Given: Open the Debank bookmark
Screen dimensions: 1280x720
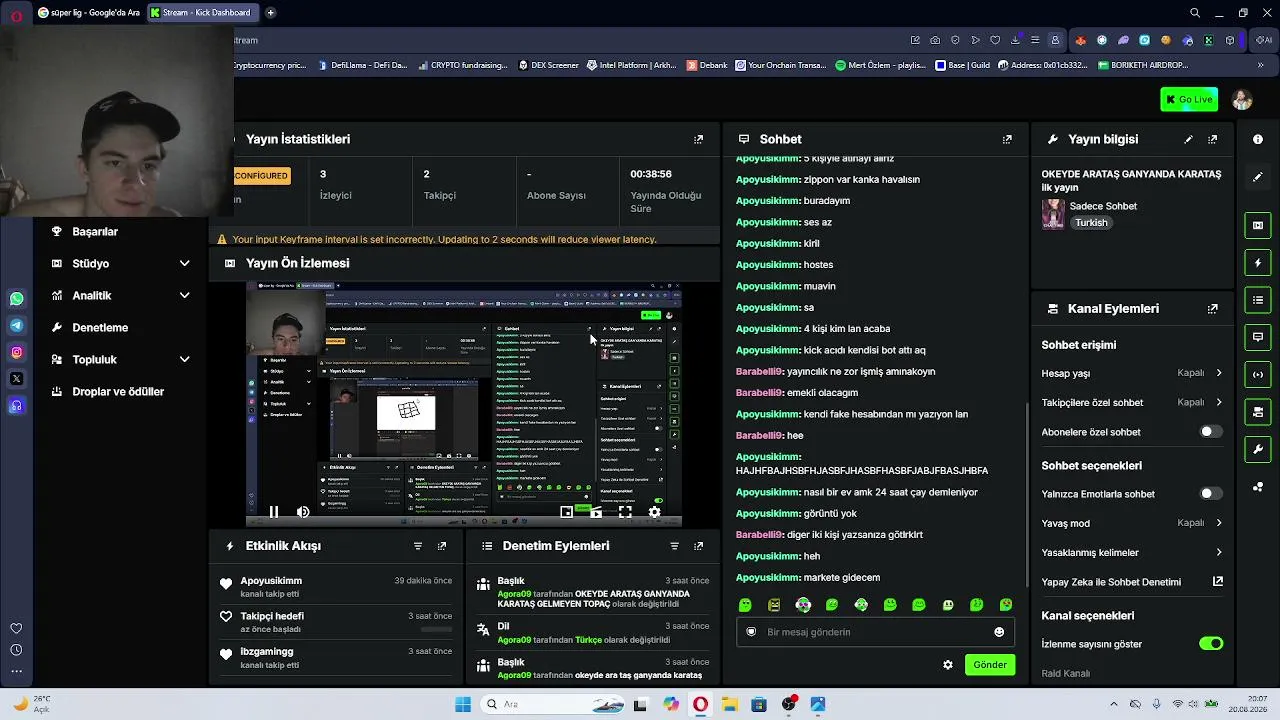Looking at the screenshot, I should tap(707, 65).
